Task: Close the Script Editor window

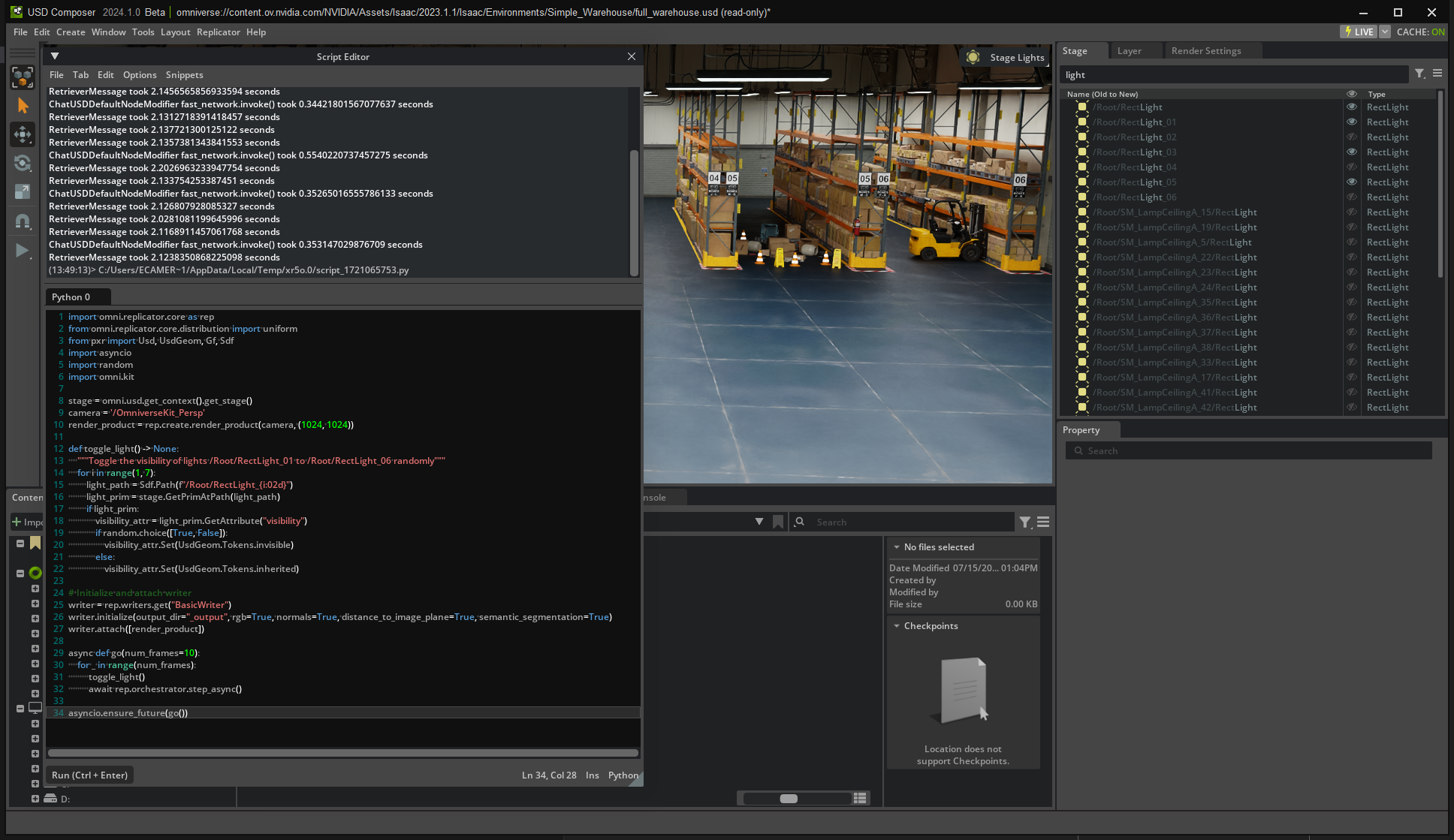Action: click(632, 56)
